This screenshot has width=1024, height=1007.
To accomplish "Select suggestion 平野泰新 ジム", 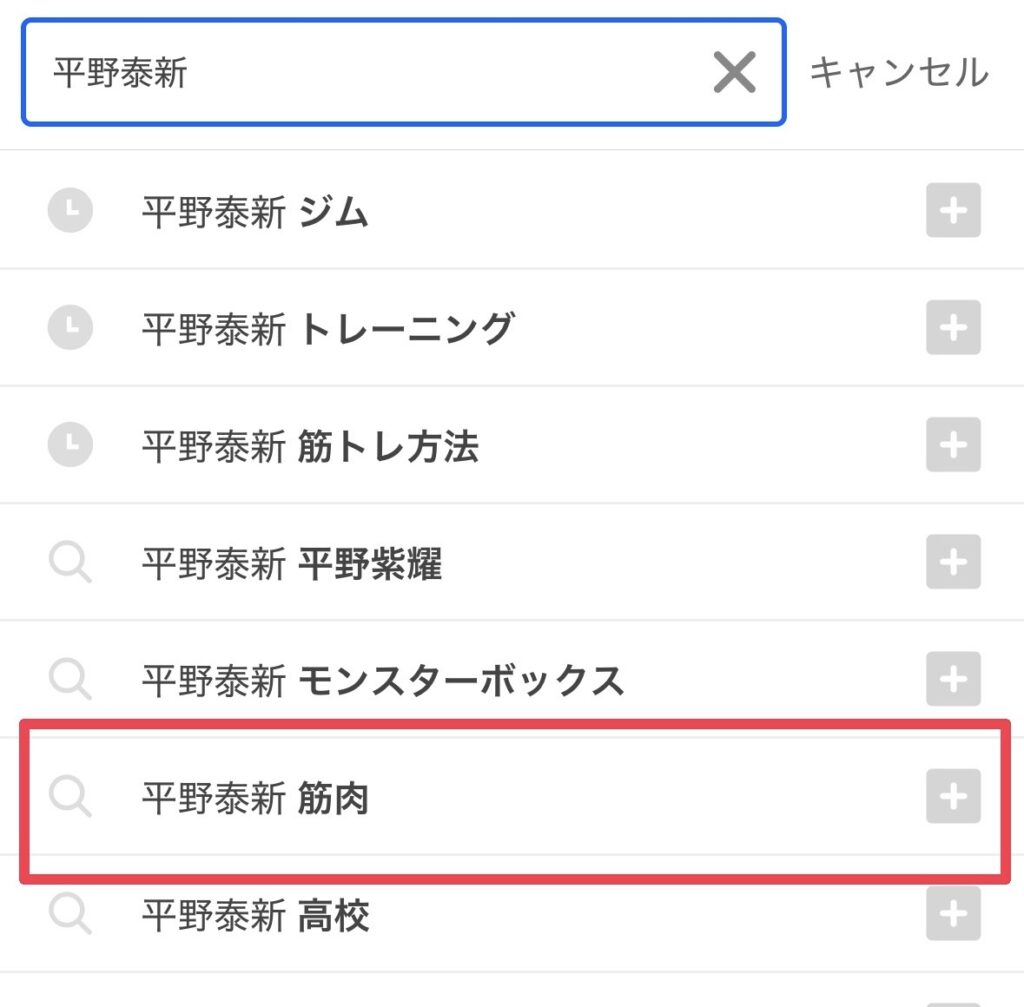I will [512, 210].
